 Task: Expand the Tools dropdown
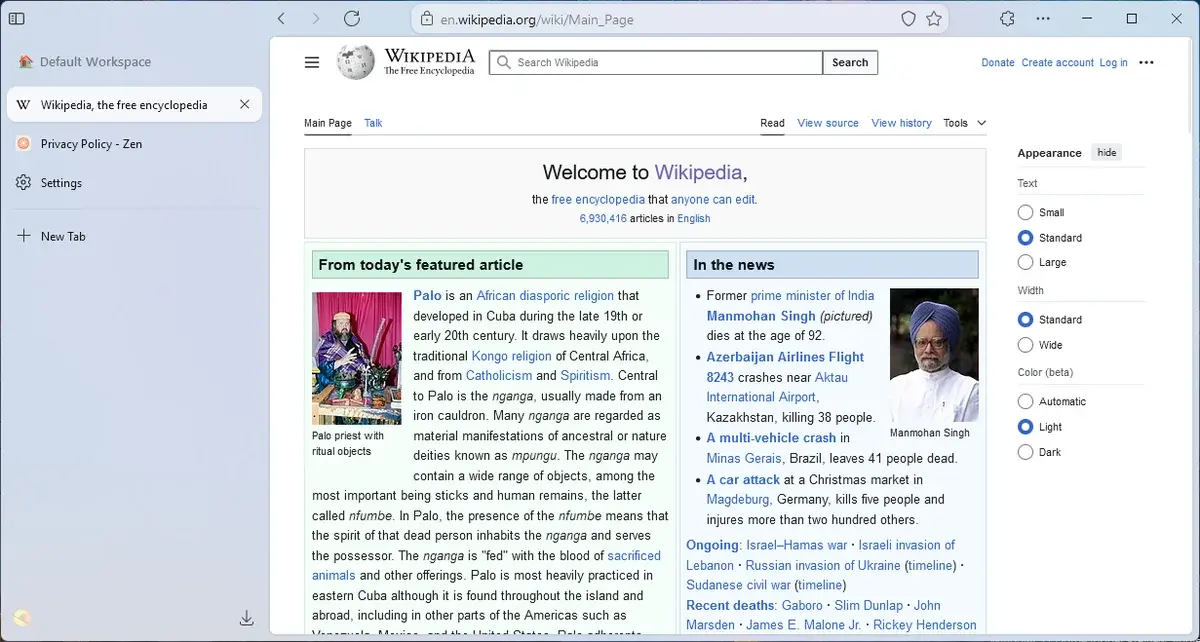964,123
